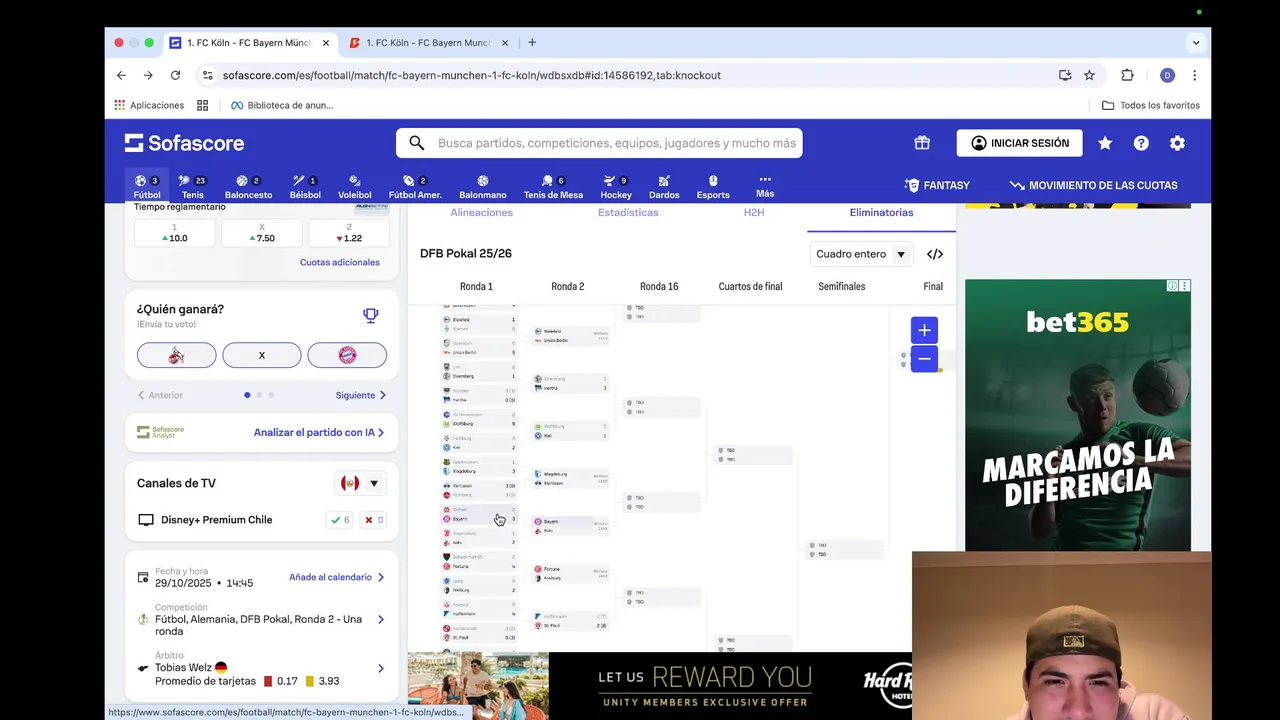Vote for a draw (X)

point(262,355)
